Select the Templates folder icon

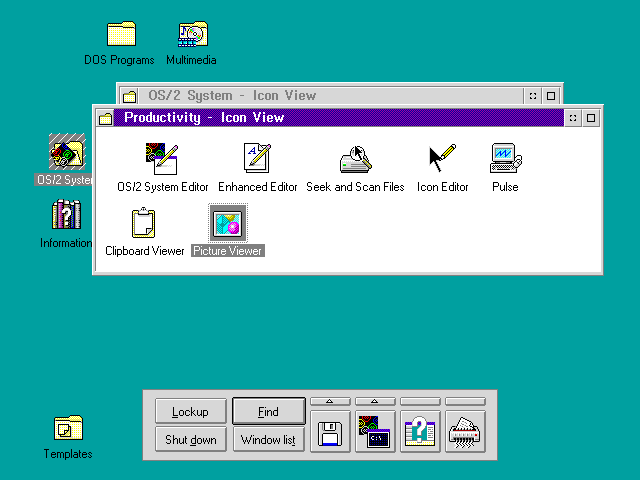coord(68,428)
